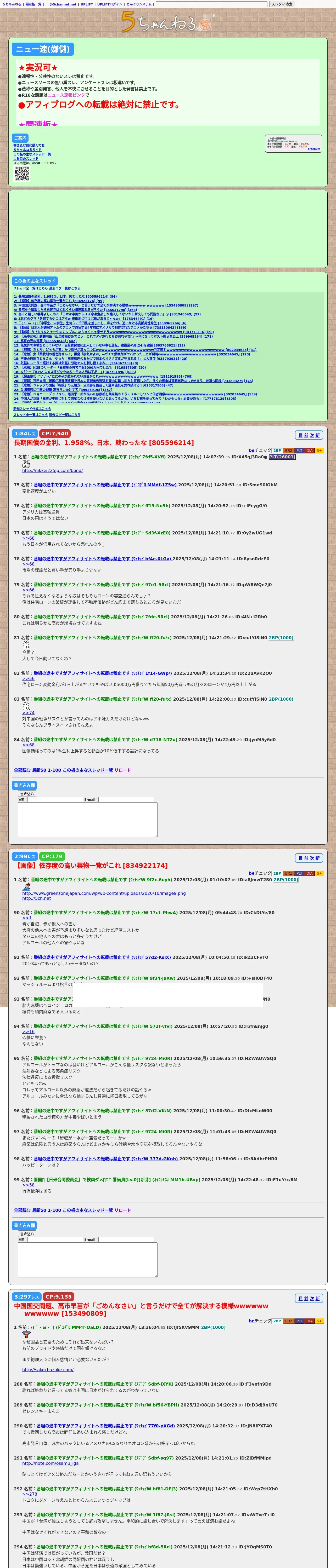Click 全部読む below the 長期国債 thread
Image resolution: width=336 pixels, height=1568 pixels.
point(21,770)
